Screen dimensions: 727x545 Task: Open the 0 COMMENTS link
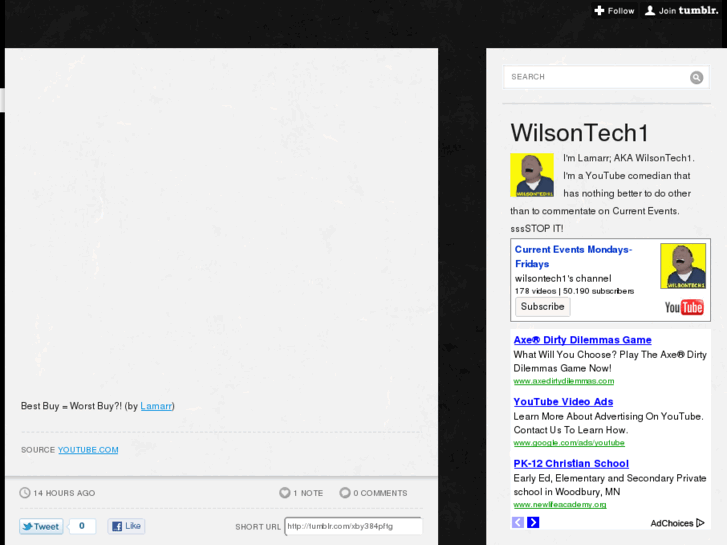coord(380,493)
